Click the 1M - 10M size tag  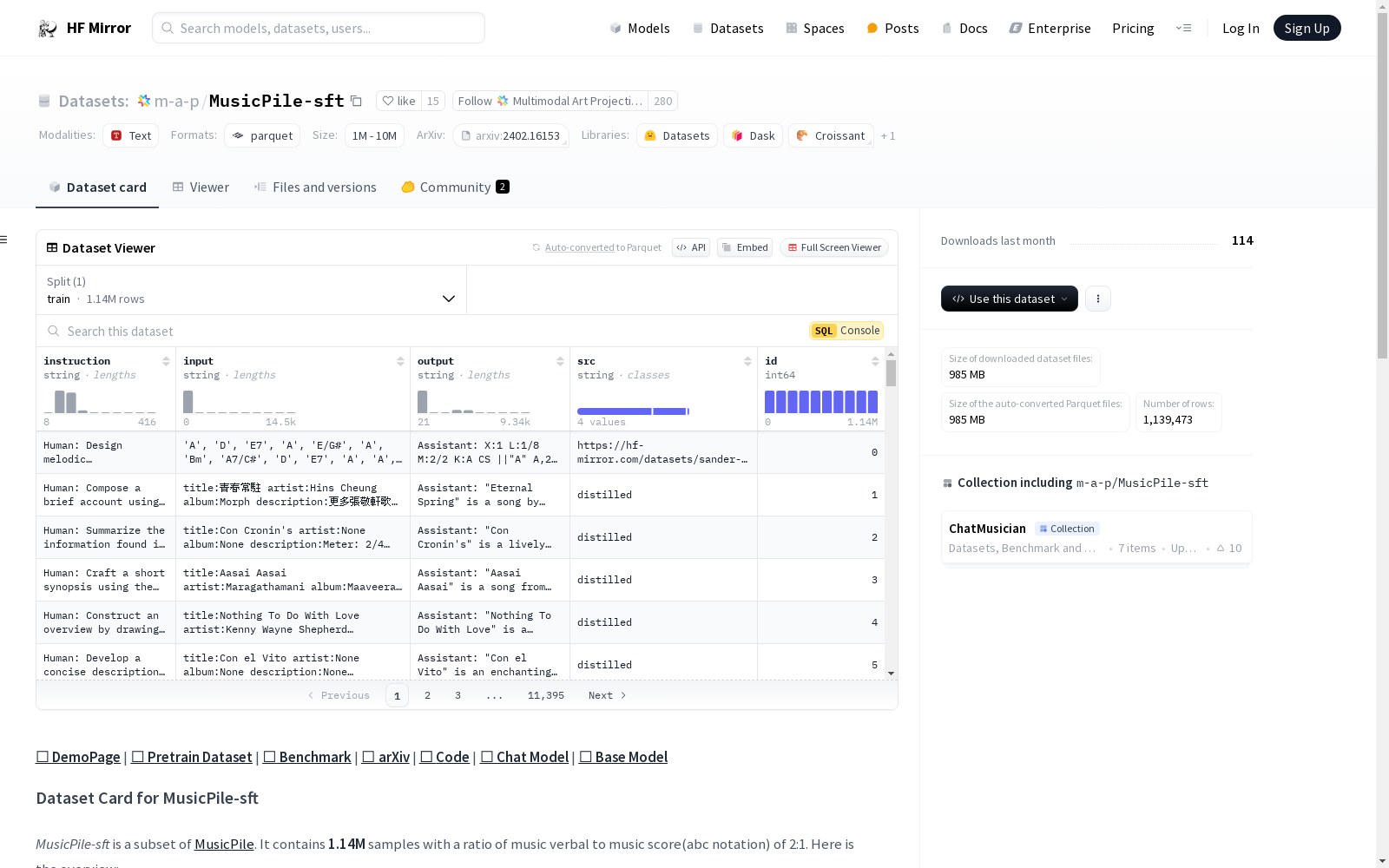(x=374, y=135)
